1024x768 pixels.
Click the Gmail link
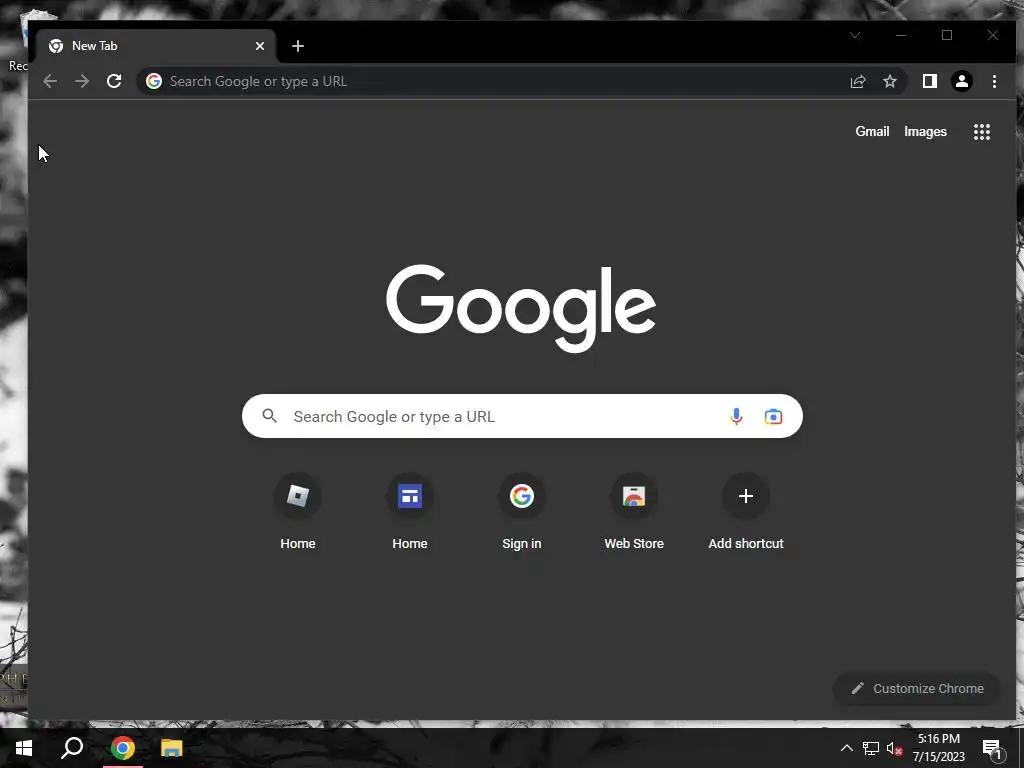pos(872,131)
